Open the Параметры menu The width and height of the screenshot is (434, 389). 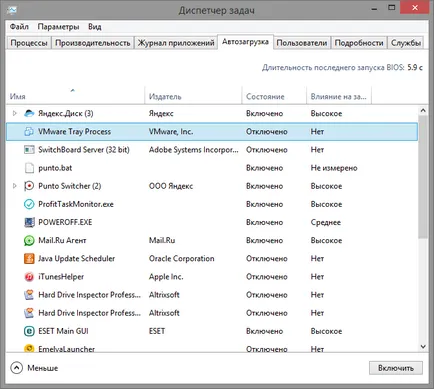58,27
